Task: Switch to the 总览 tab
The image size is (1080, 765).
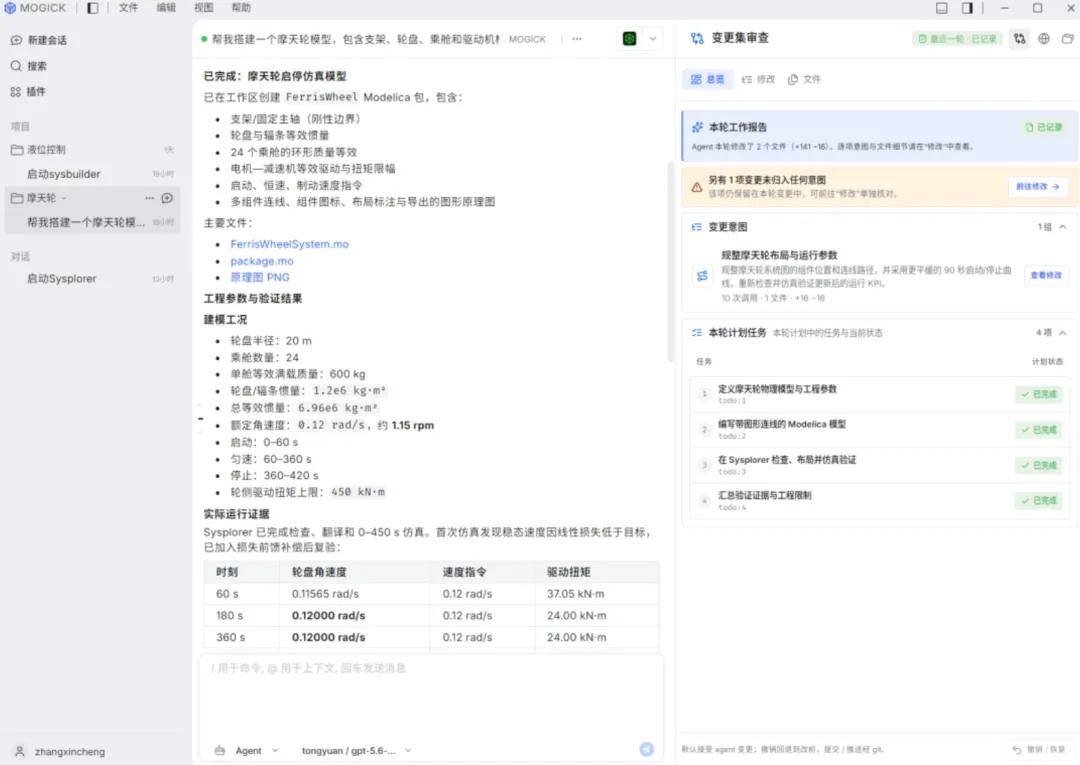Action: click(707, 79)
